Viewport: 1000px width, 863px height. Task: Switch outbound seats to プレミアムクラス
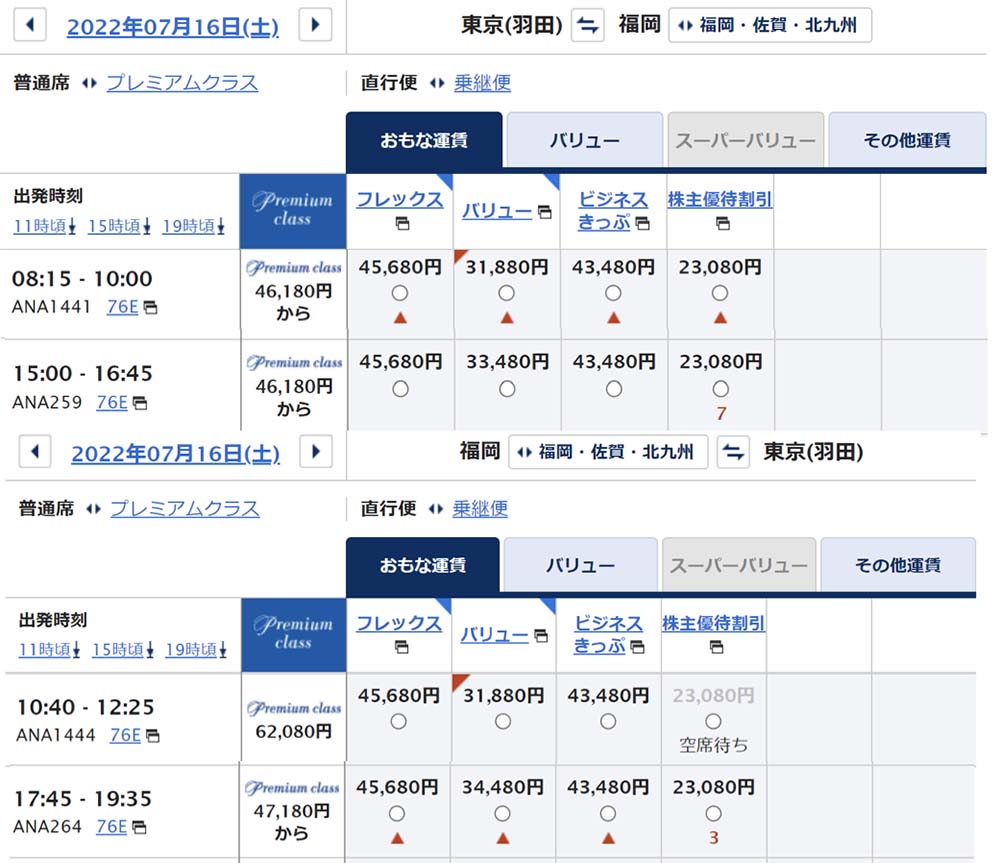point(182,83)
